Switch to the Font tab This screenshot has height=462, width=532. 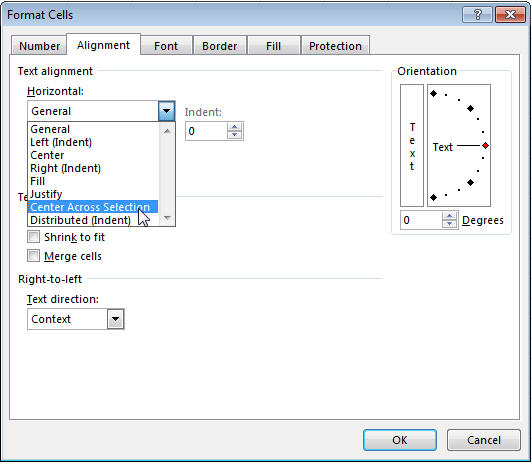[x=166, y=46]
